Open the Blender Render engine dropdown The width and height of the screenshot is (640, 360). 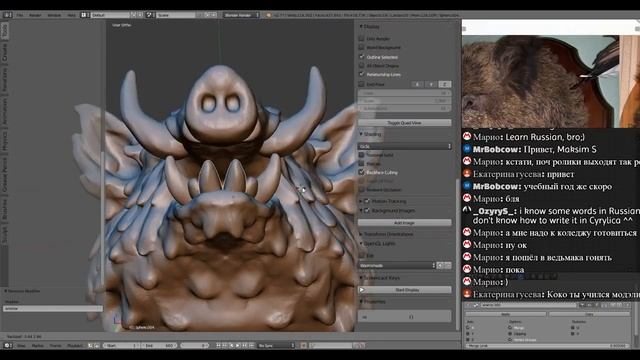241,15
